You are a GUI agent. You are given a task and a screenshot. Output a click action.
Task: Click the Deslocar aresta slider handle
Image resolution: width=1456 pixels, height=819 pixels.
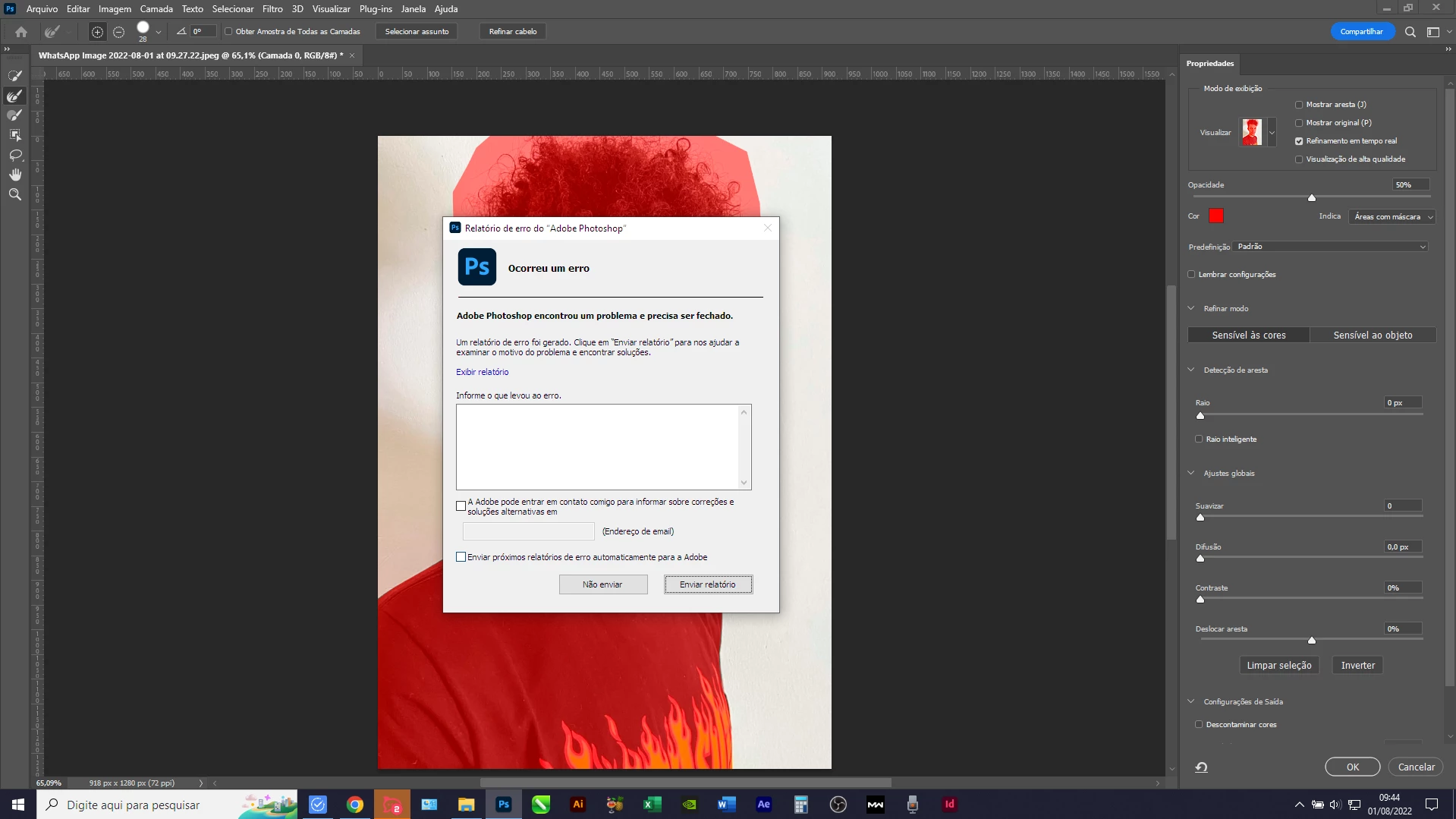[x=1312, y=641]
